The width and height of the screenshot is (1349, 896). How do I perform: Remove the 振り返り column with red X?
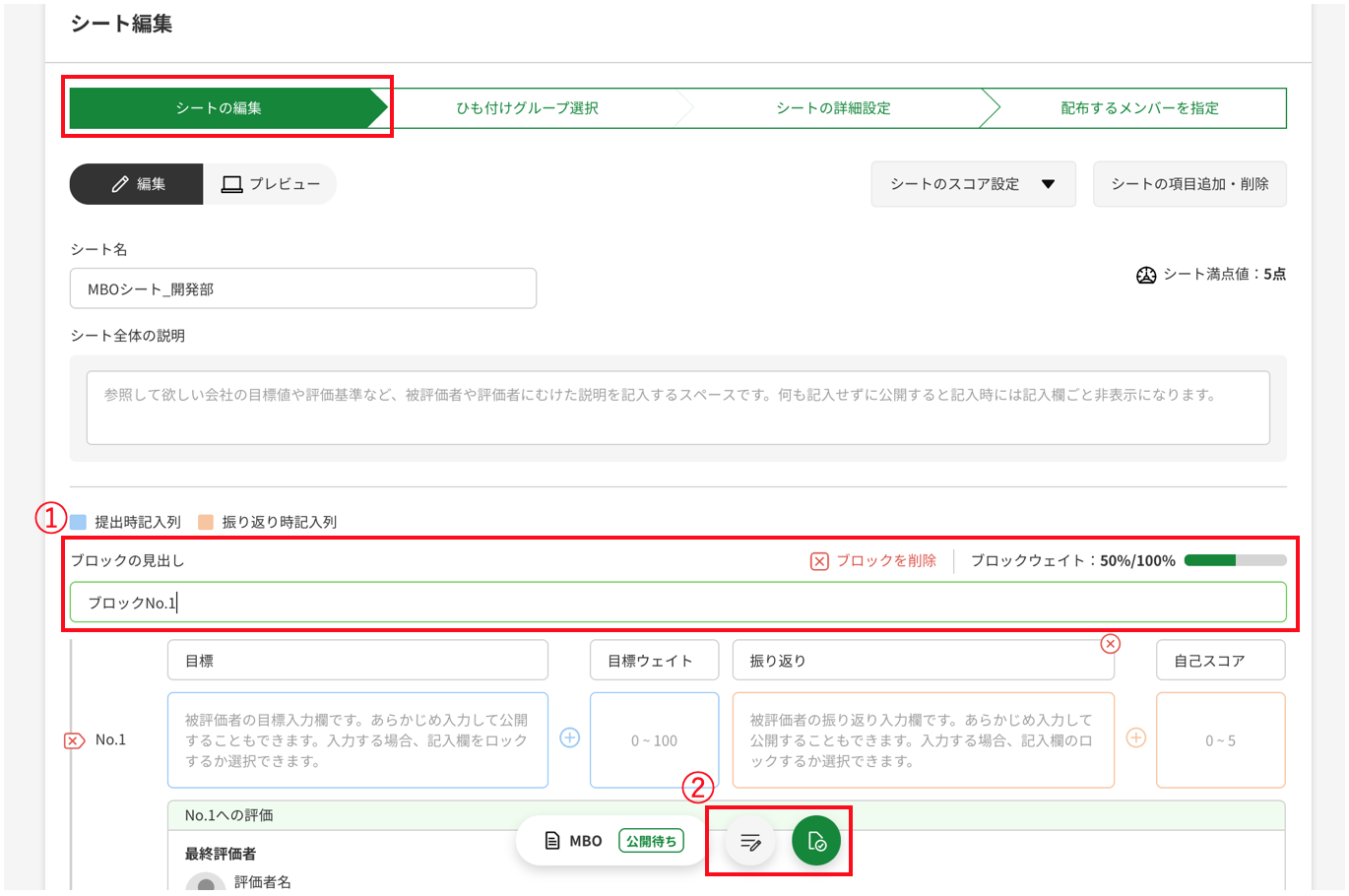point(1111,644)
